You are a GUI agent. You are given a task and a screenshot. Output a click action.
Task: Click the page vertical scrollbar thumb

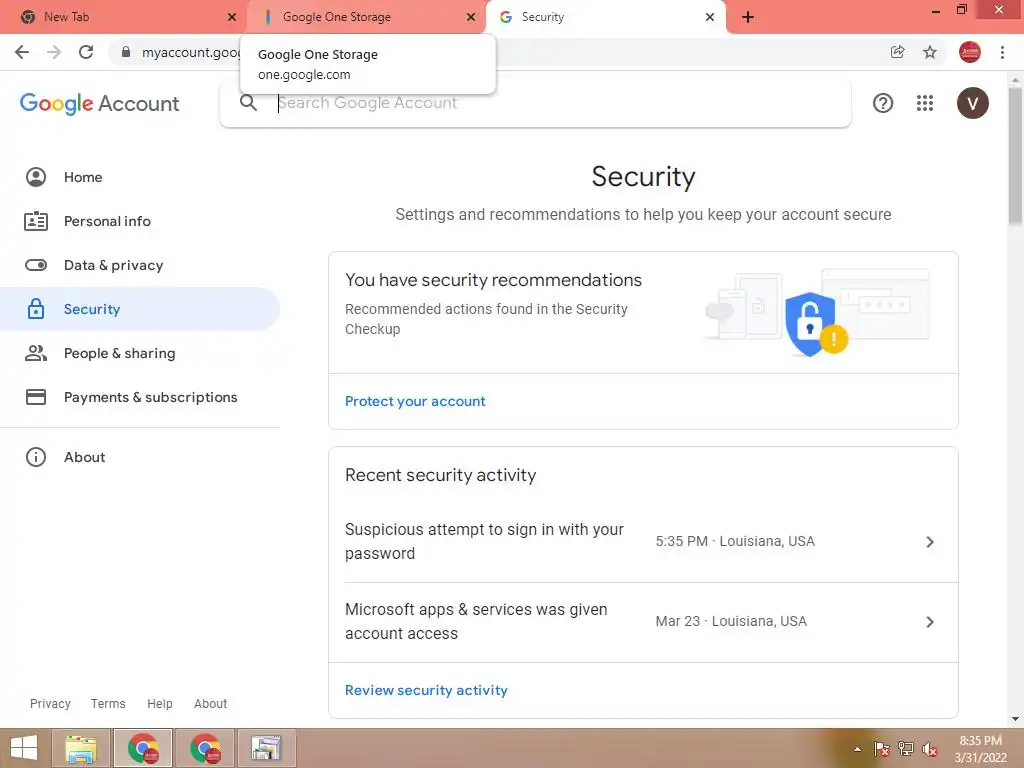pos(1016,157)
